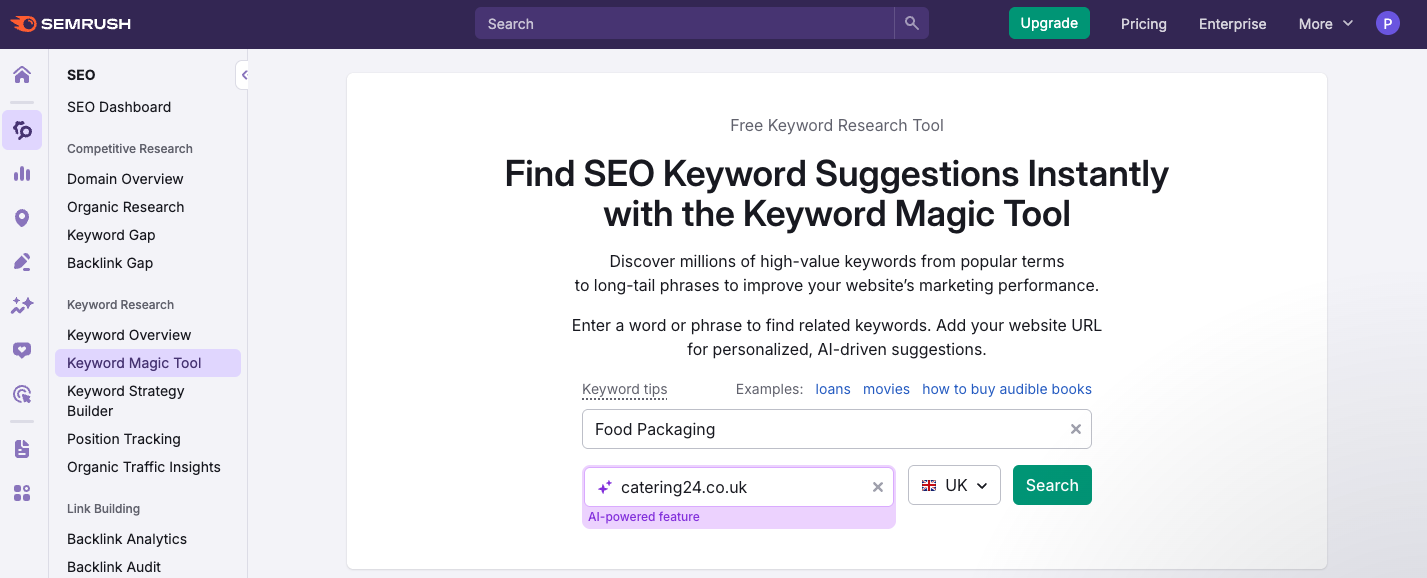Viewport: 1427px width, 578px height.
Task: Open the Advertising target cursor icon
Action: [x=22, y=394]
